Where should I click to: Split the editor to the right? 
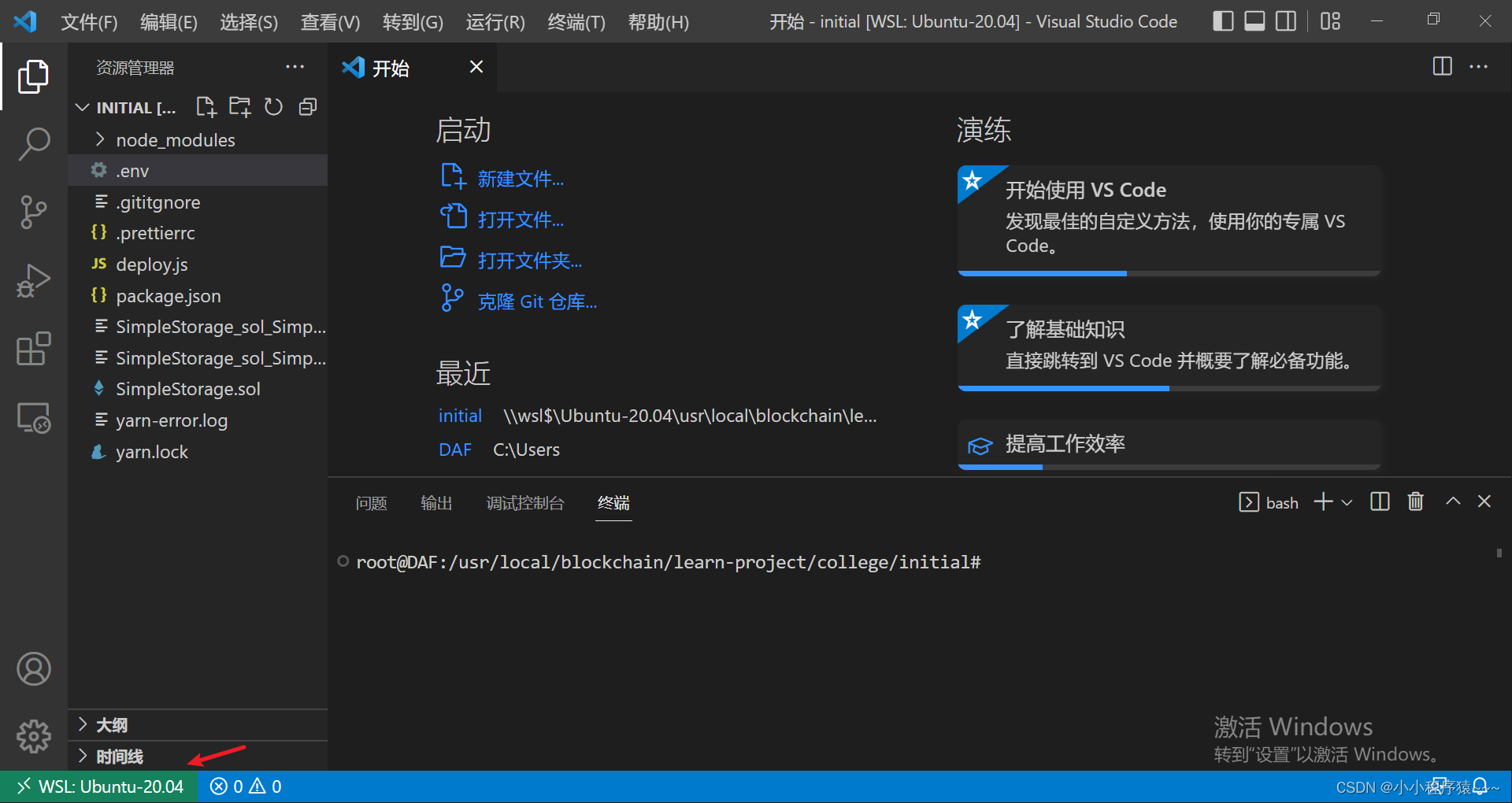[1442, 67]
